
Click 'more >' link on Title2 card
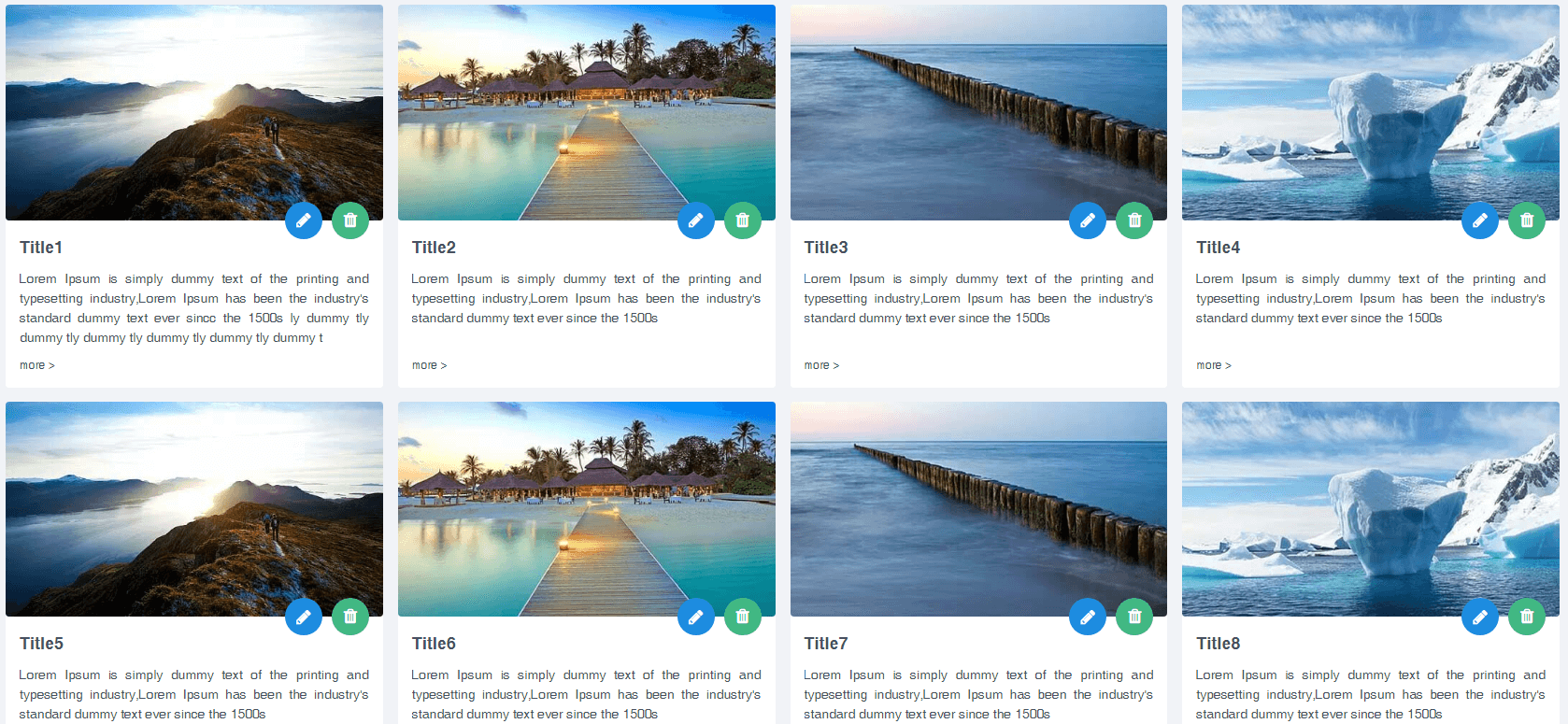tap(430, 365)
